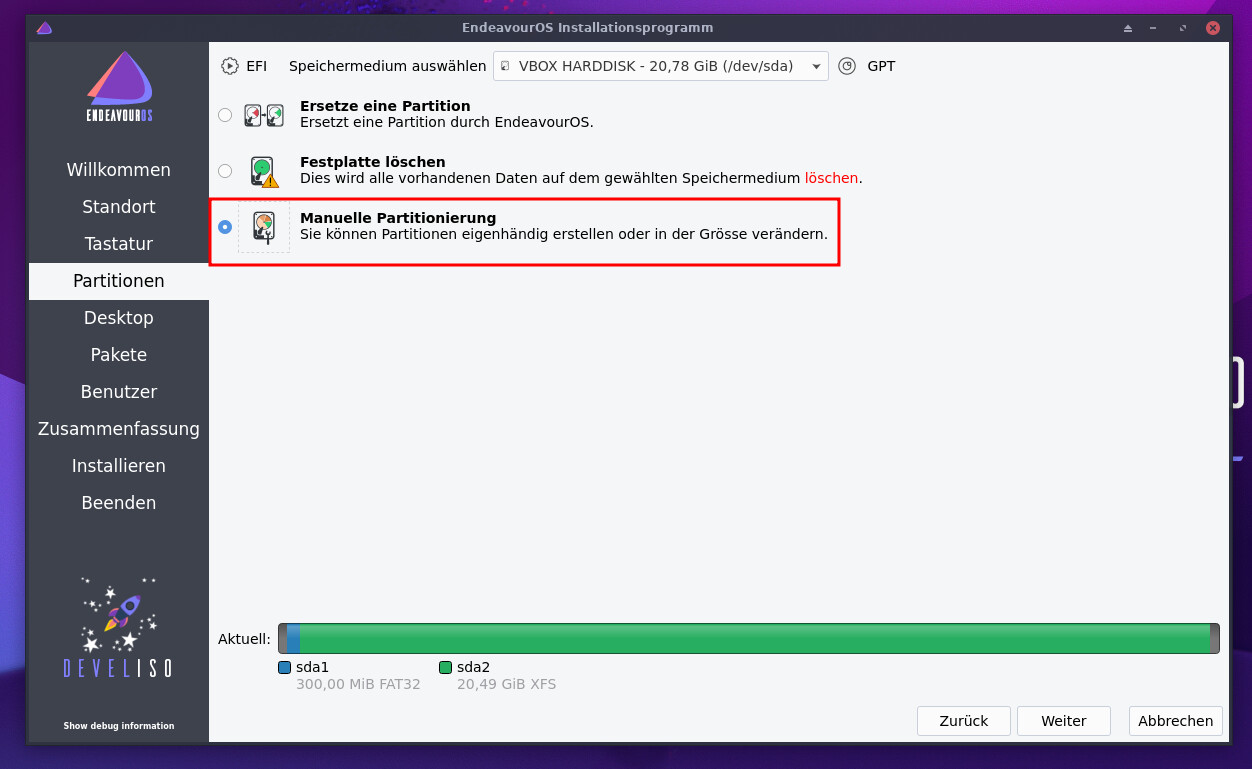The image size is (1252, 769).
Task: Maximize the installer window
Action: point(1185,28)
